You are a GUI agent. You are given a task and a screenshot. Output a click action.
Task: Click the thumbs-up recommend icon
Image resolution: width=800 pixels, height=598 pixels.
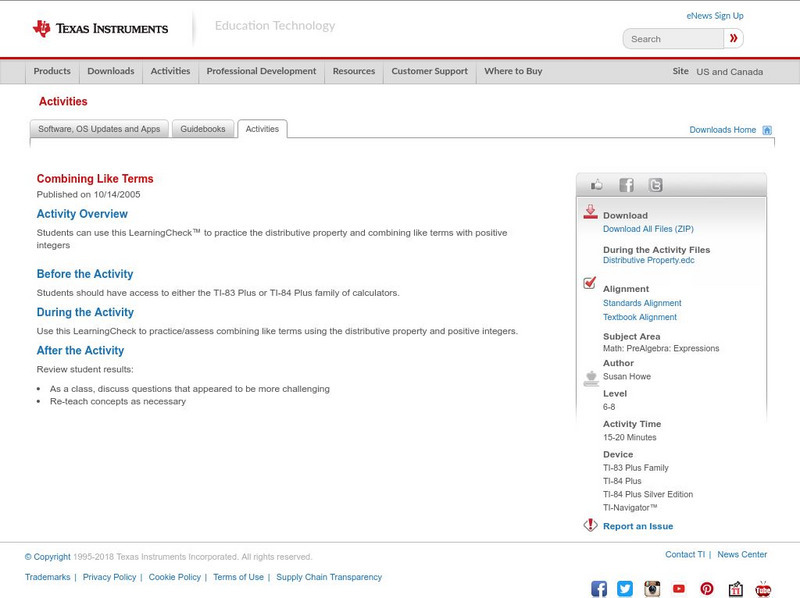coord(595,184)
